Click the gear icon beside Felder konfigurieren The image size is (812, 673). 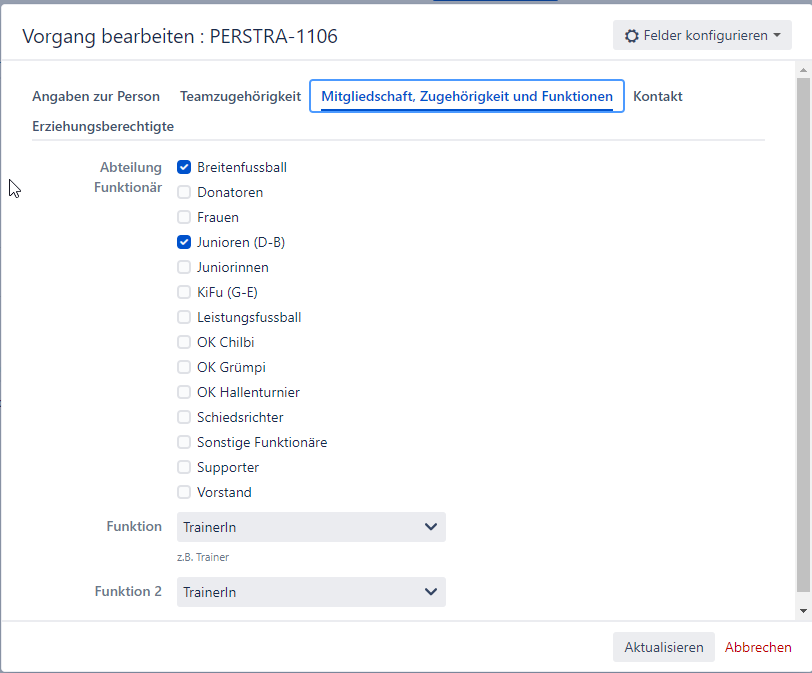(x=631, y=36)
